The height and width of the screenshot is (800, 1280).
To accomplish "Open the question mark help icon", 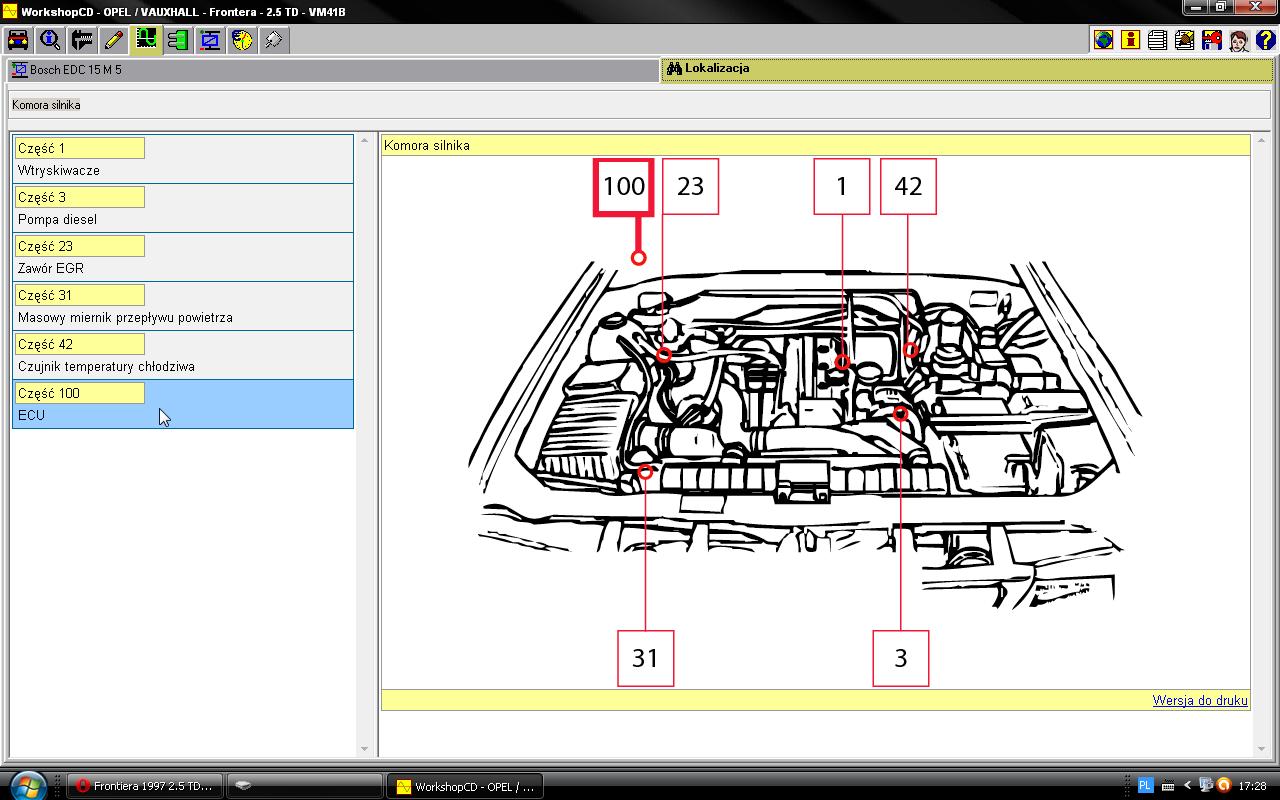I will pyautogui.click(x=1266, y=40).
